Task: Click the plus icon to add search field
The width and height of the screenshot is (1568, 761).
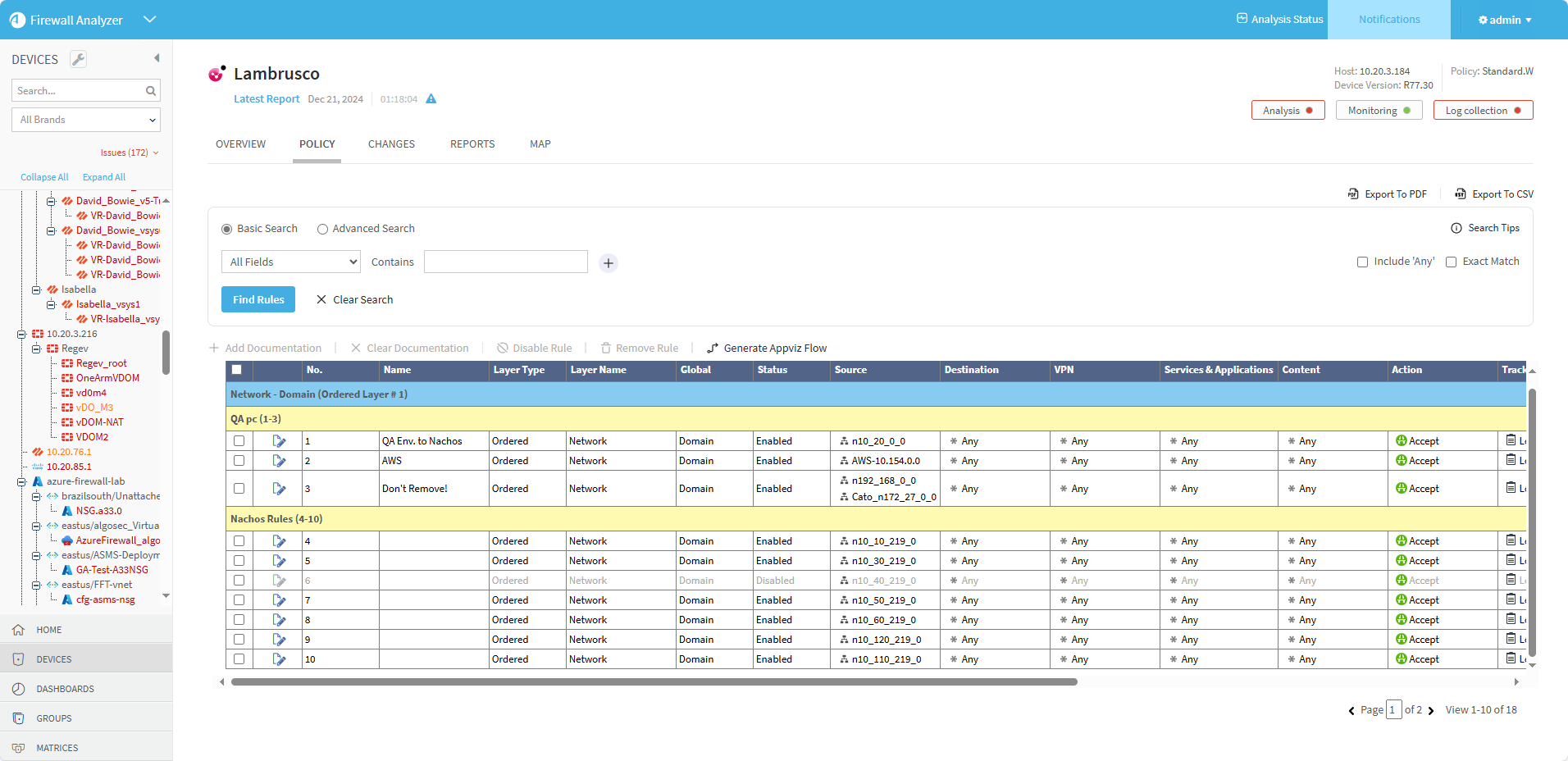Action: (x=608, y=263)
